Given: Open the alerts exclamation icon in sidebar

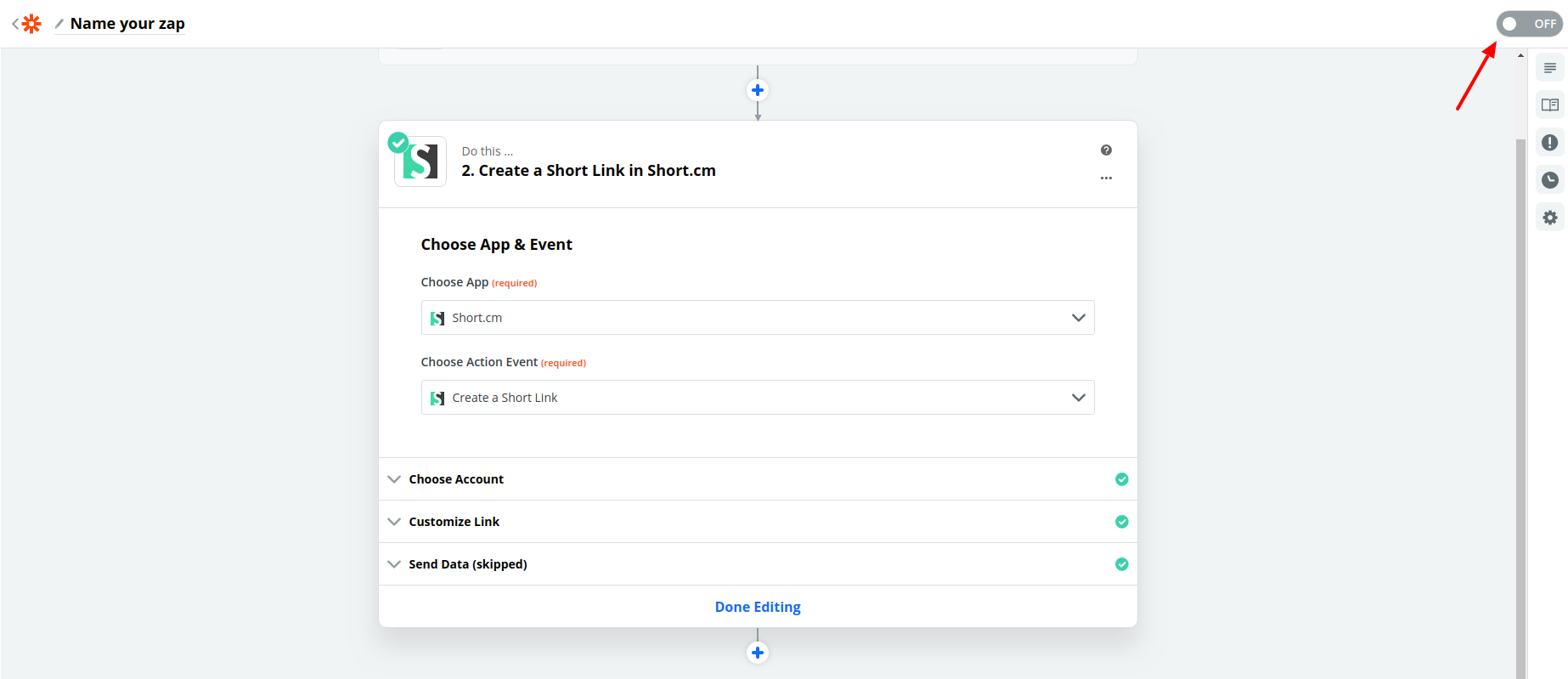Looking at the screenshot, I should pyautogui.click(x=1550, y=143).
